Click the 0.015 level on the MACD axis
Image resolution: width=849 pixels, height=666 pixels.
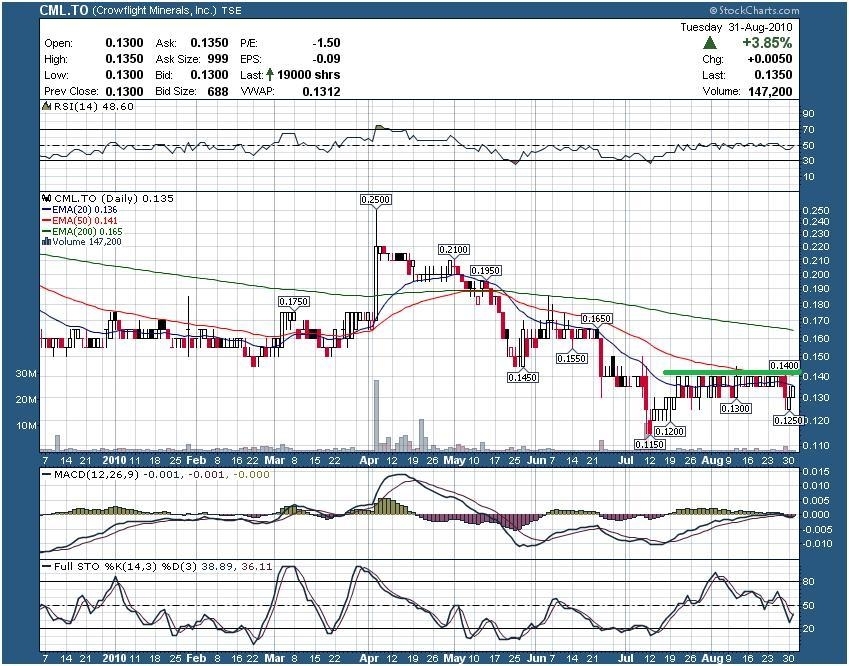tap(816, 472)
